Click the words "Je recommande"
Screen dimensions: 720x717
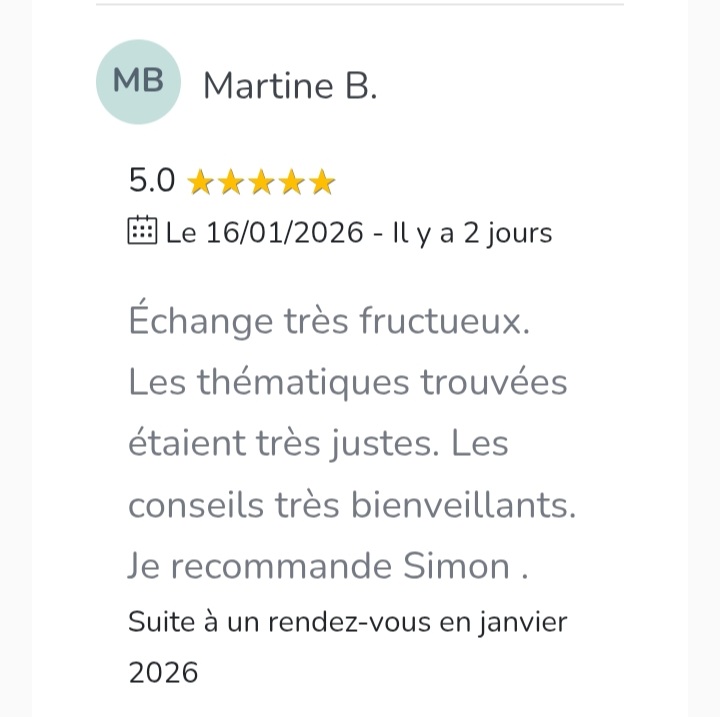260,566
